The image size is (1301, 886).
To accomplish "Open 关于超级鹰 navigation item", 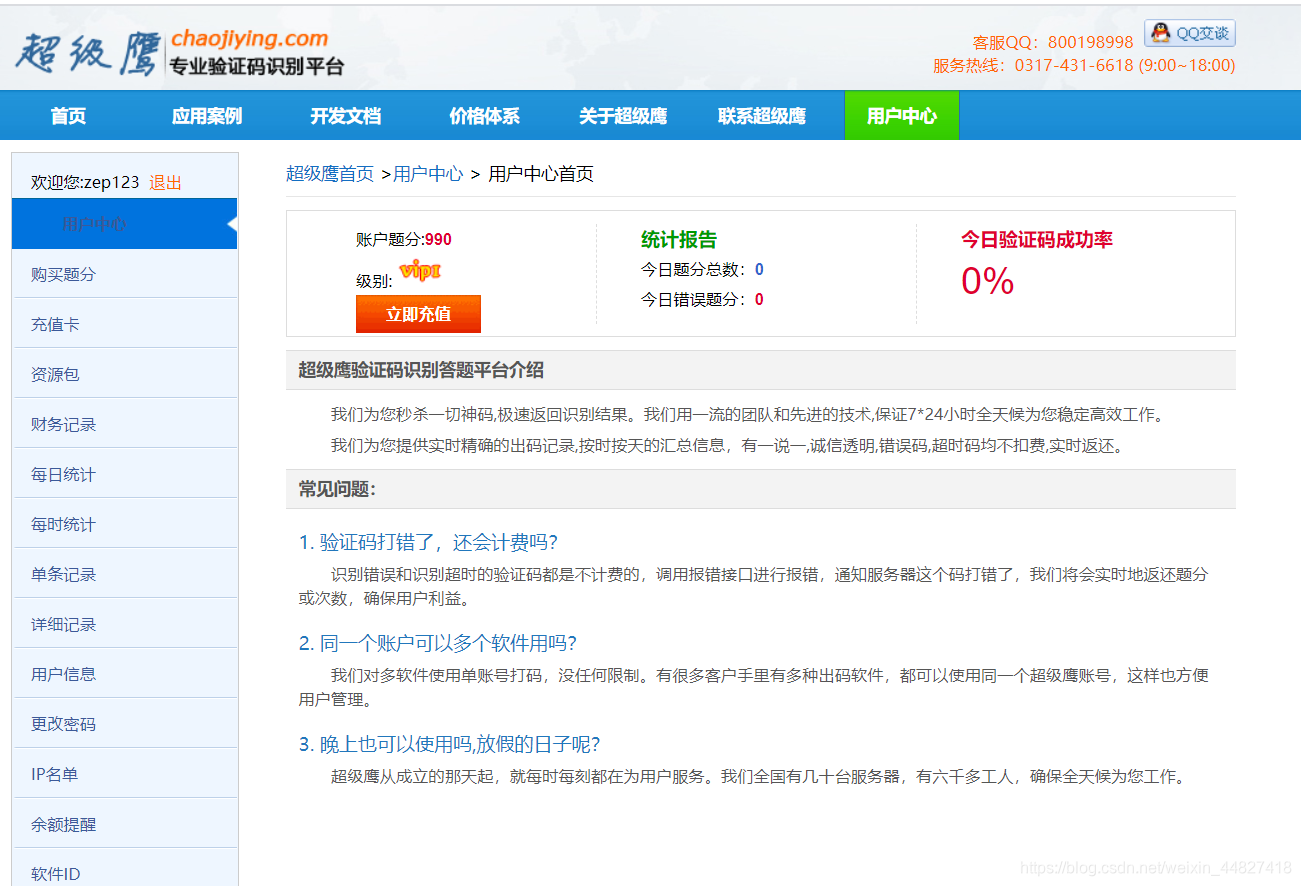I will pos(623,116).
